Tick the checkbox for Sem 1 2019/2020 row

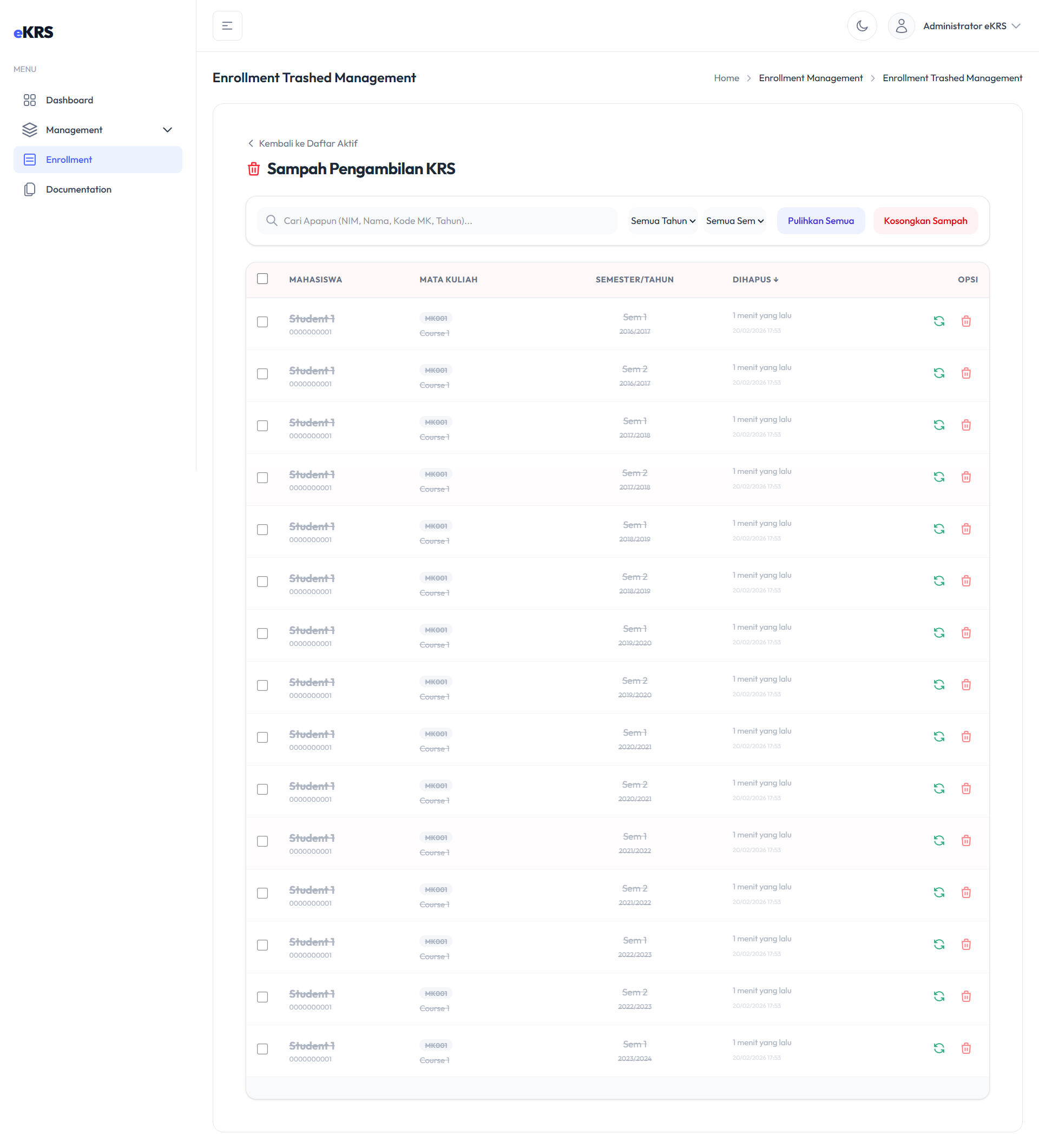(262, 633)
